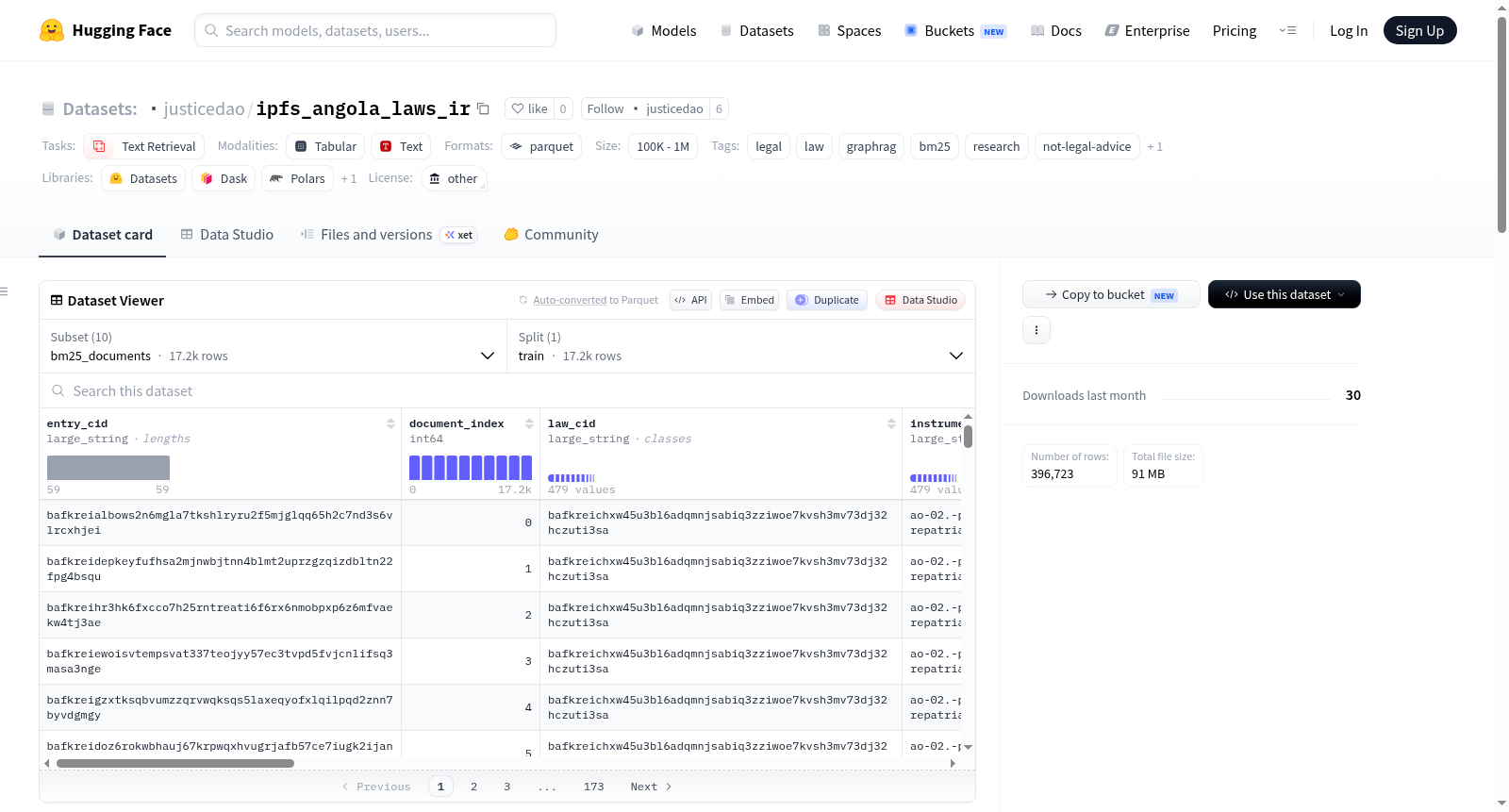The height and width of the screenshot is (812, 1509).
Task: Click the Text modality tag
Action: point(401,146)
